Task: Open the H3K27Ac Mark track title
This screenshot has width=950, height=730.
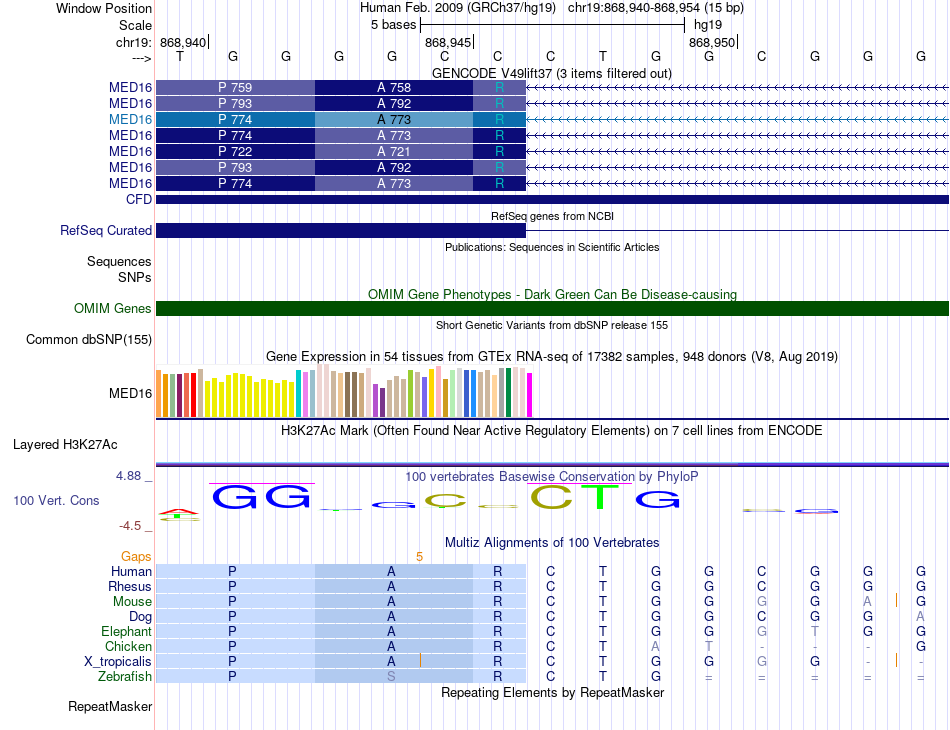Action: pyautogui.click(x=552, y=431)
